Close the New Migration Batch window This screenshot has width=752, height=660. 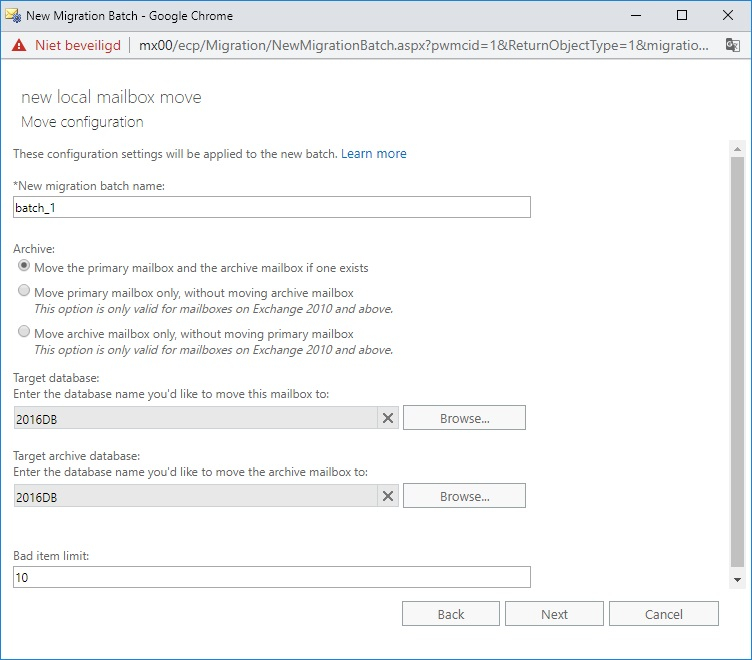(x=728, y=15)
